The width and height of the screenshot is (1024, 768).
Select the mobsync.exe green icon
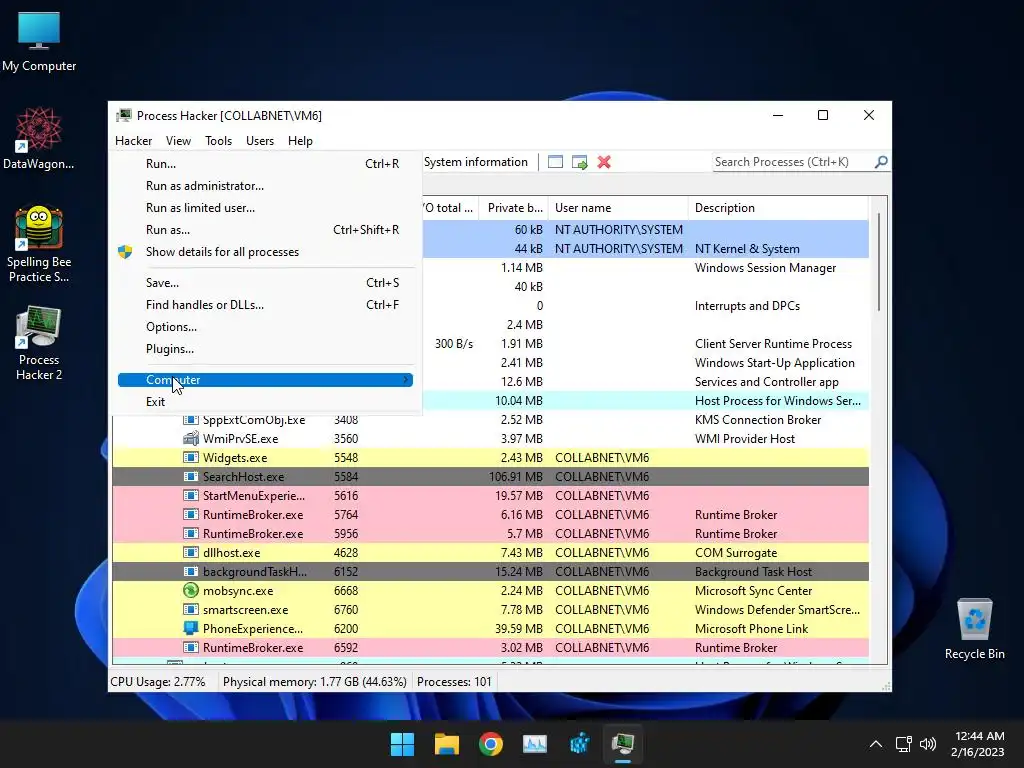tap(191, 590)
